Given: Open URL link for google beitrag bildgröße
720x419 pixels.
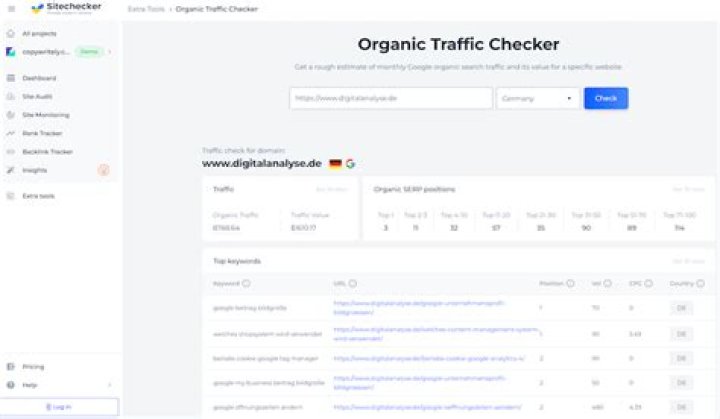Looking at the screenshot, I should click(x=419, y=308).
